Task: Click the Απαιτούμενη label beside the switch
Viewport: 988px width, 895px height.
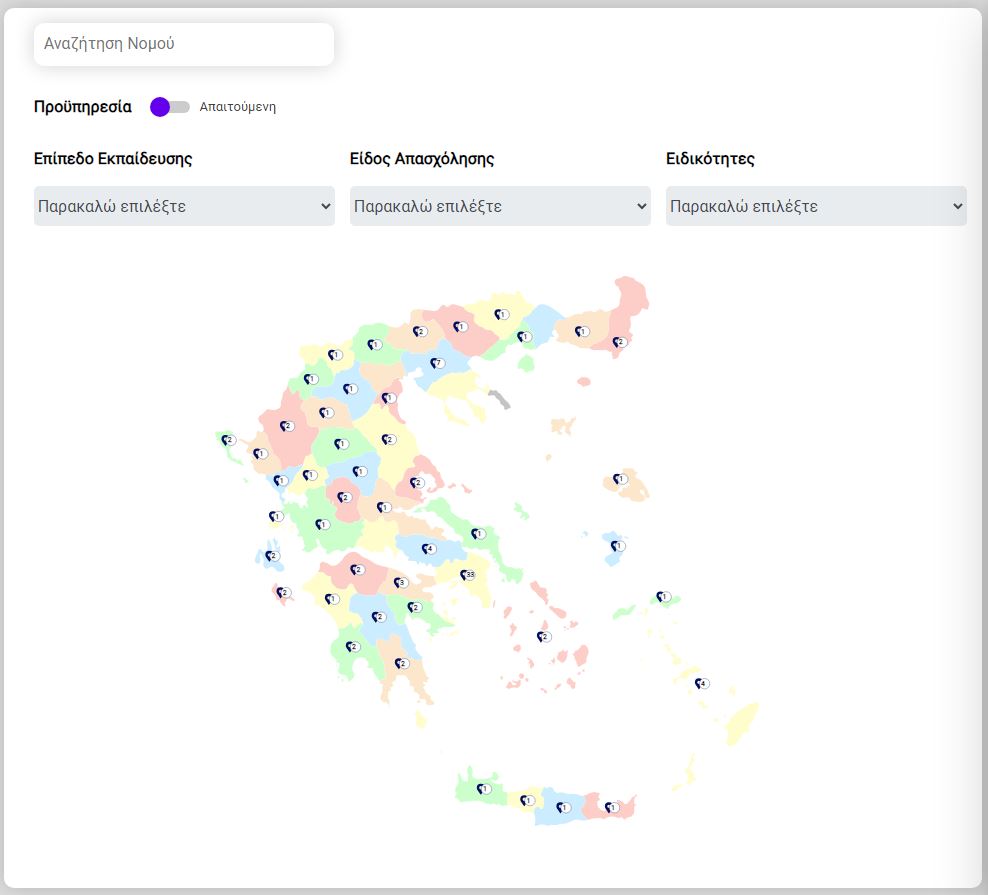Action: [238, 107]
